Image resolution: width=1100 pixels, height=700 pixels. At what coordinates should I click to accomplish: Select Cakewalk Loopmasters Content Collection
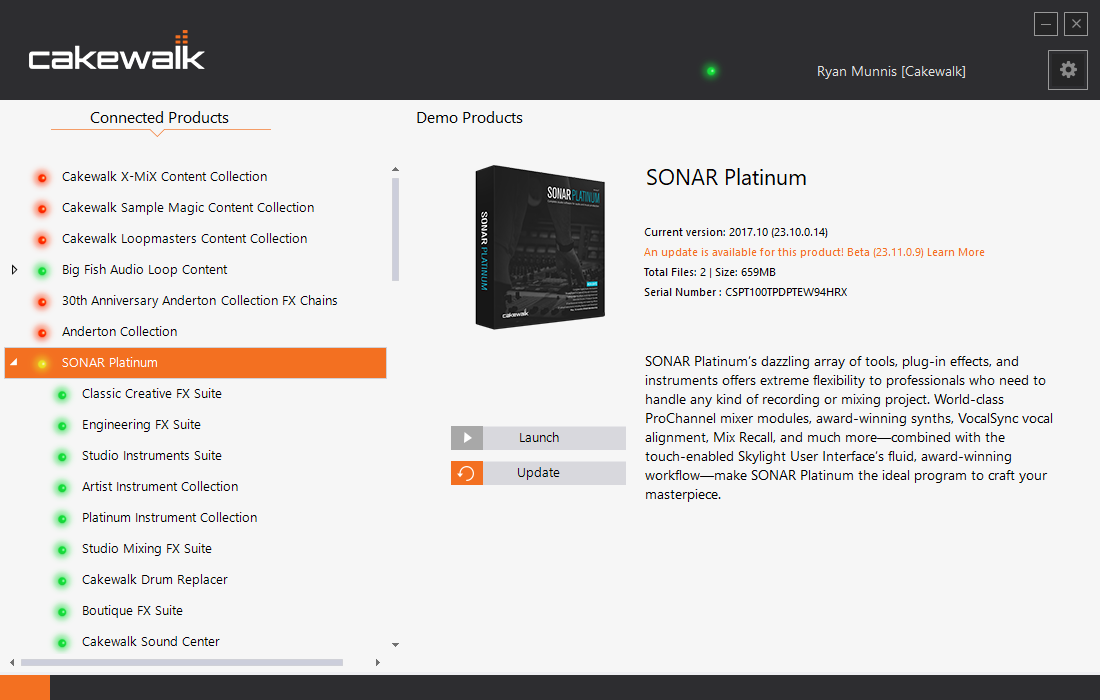[184, 239]
